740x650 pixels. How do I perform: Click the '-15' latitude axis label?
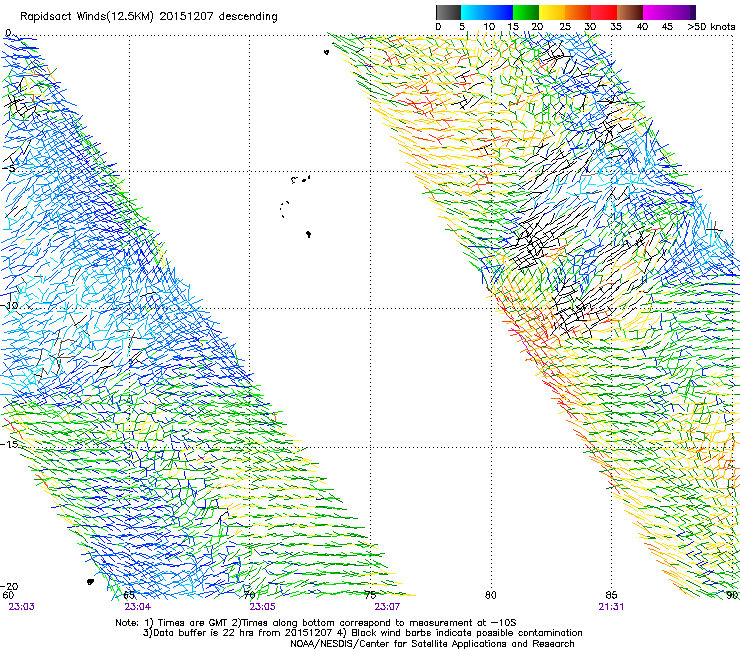10,444
